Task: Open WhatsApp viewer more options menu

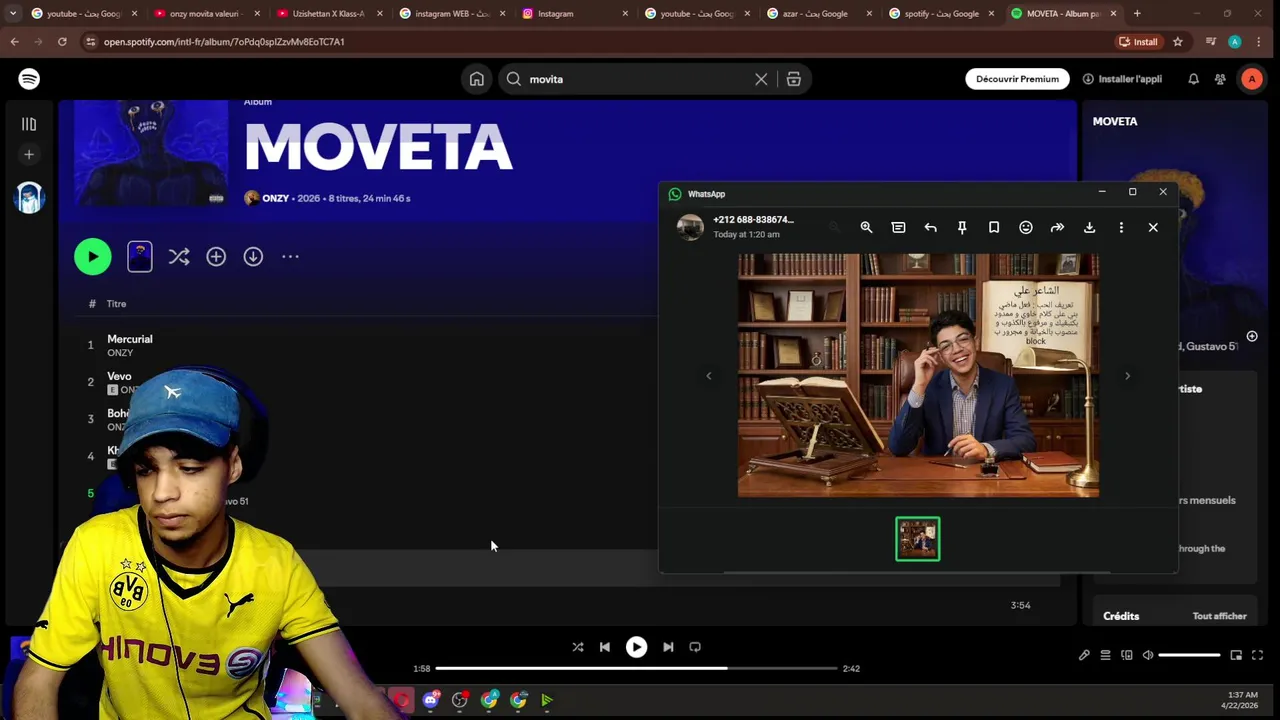Action: (1121, 228)
